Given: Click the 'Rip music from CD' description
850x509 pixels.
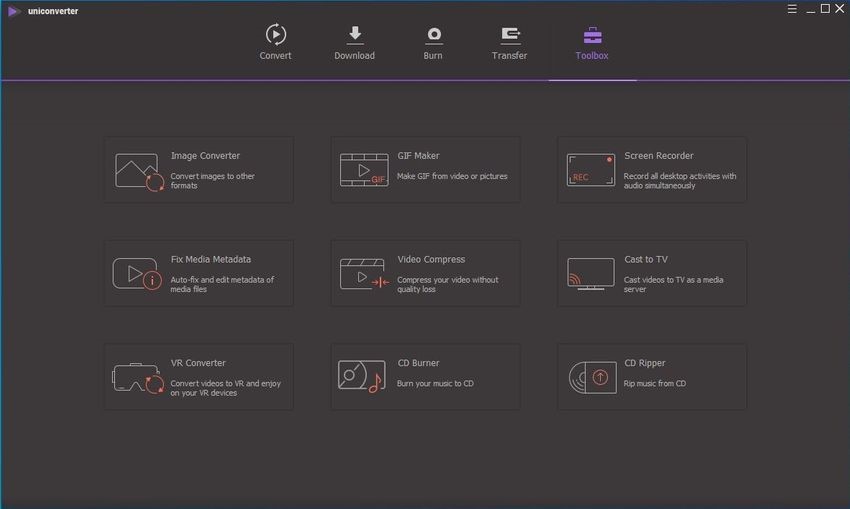Looking at the screenshot, I should [x=655, y=383].
